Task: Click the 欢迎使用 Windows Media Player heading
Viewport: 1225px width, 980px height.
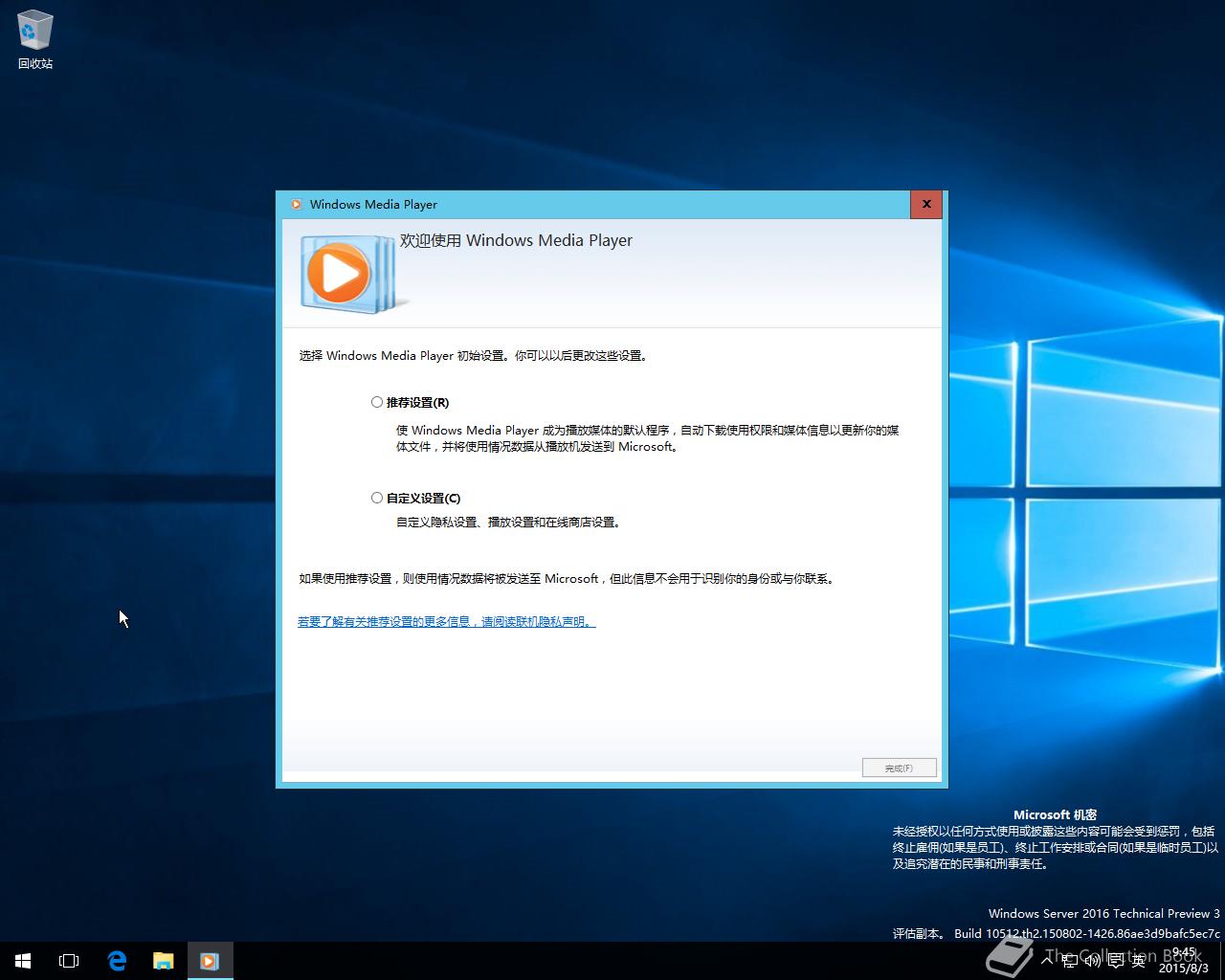Action: pyautogui.click(x=516, y=240)
